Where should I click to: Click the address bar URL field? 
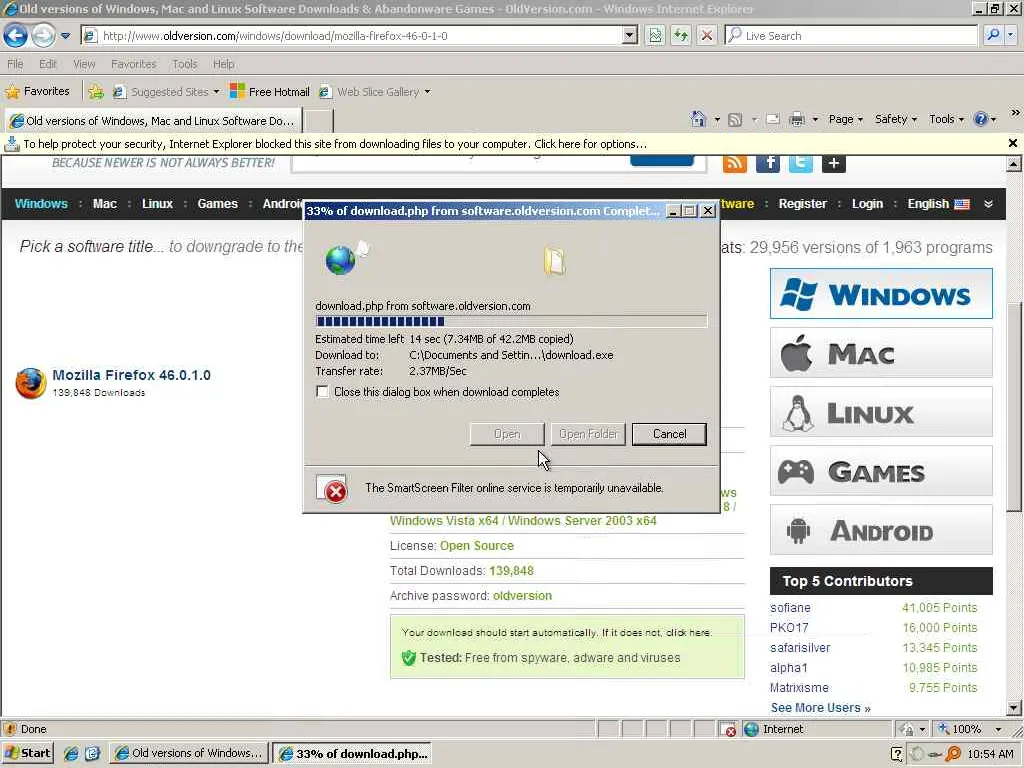(353, 36)
